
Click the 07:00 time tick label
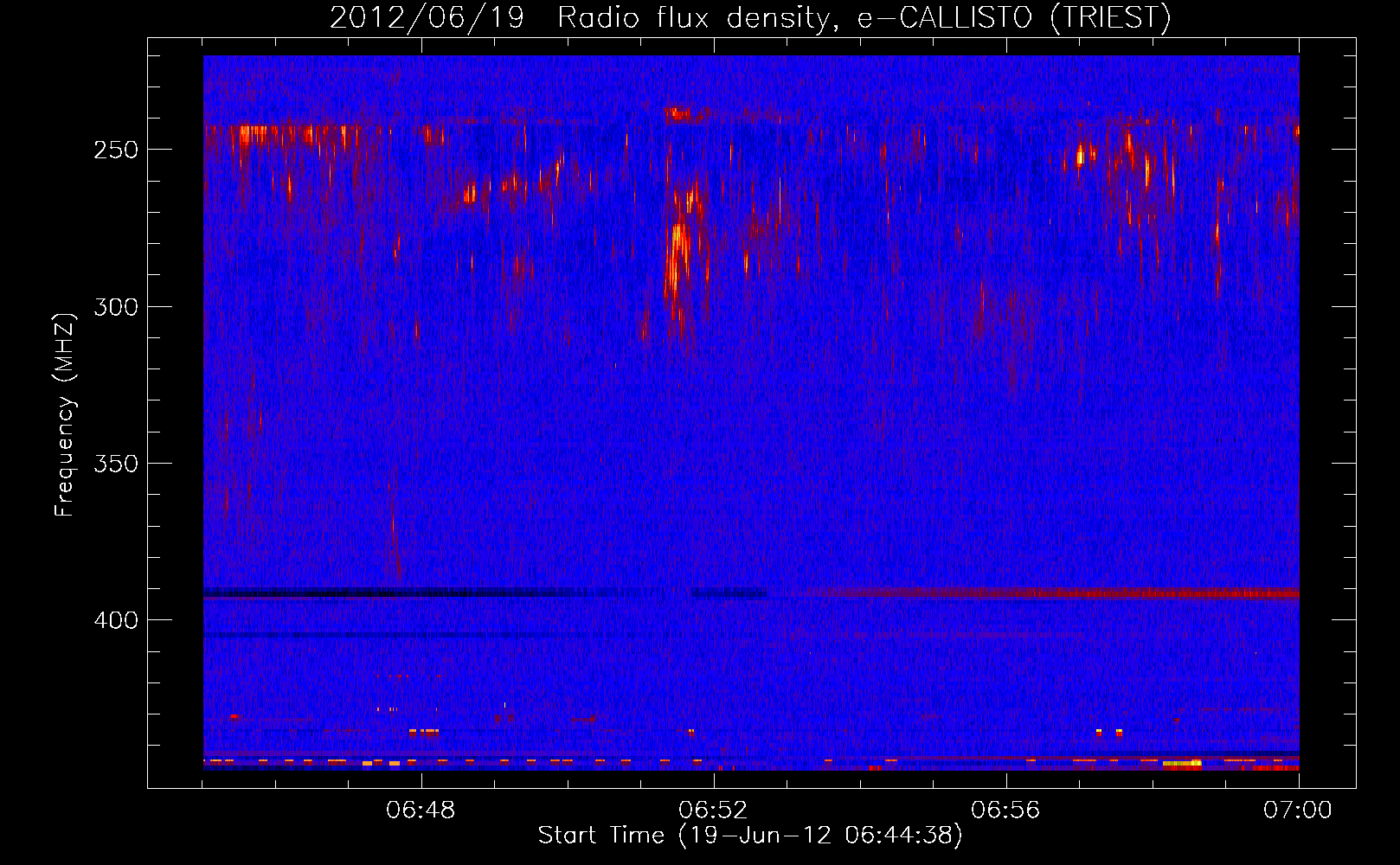tap(1298, 811)
